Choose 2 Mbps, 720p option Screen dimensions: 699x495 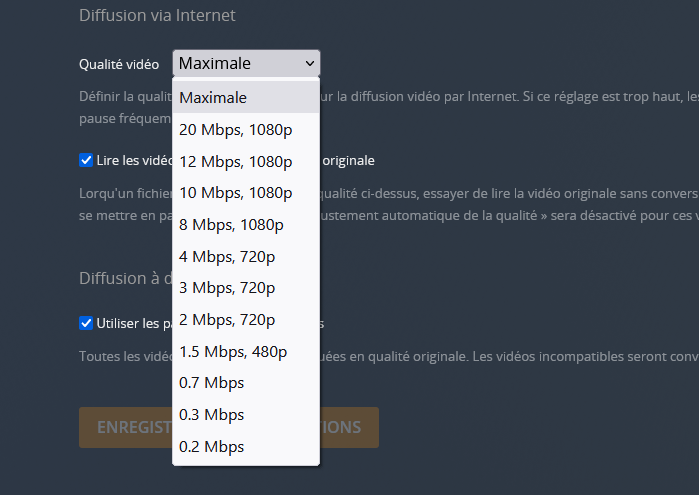[246, 320]
